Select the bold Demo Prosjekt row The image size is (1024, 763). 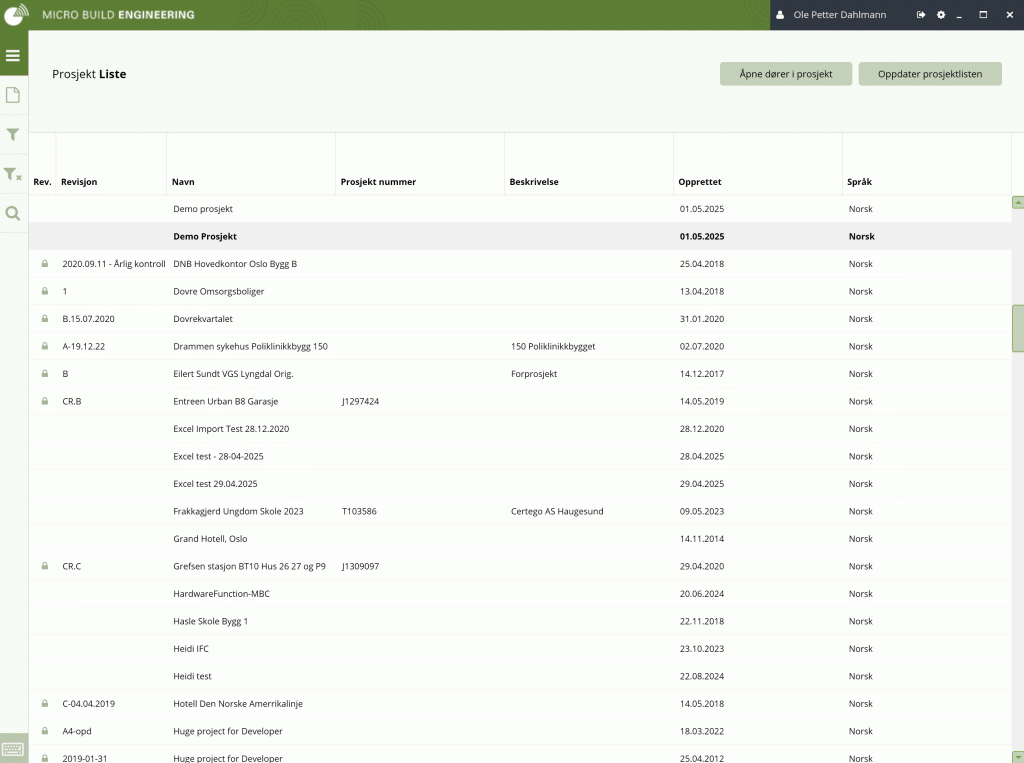[x=520, y=236]
